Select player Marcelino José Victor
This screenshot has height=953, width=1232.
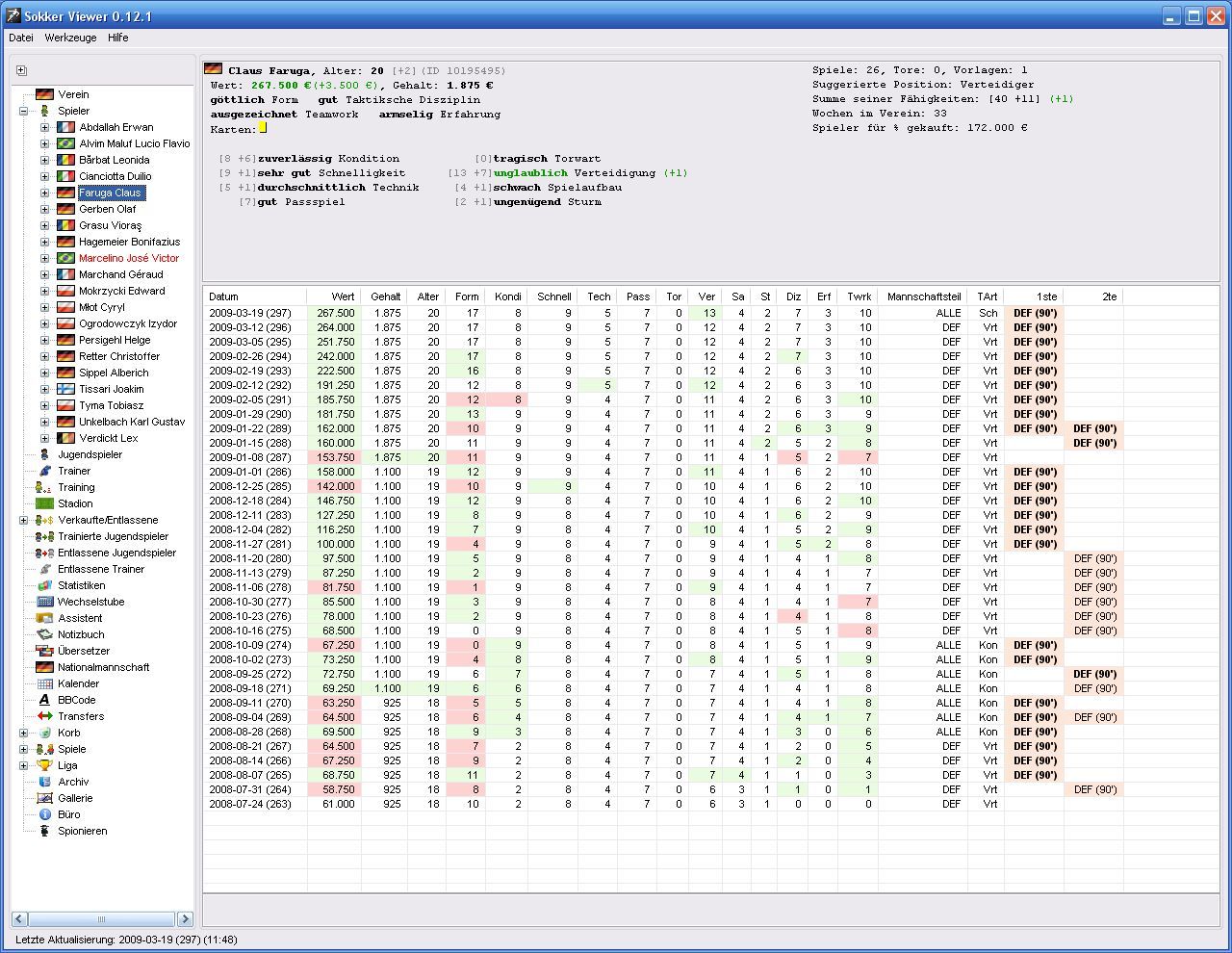point(128,258)
